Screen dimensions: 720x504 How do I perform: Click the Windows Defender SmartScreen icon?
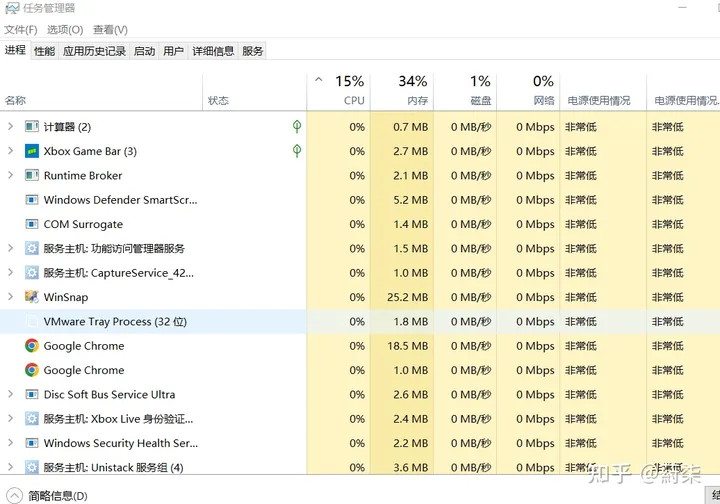pyautogui.click(x=32, y=199)
